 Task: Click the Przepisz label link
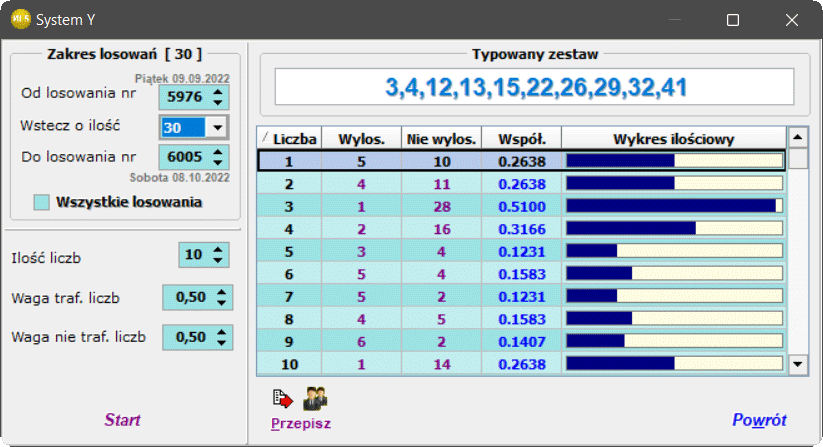[x=301, y=423]
